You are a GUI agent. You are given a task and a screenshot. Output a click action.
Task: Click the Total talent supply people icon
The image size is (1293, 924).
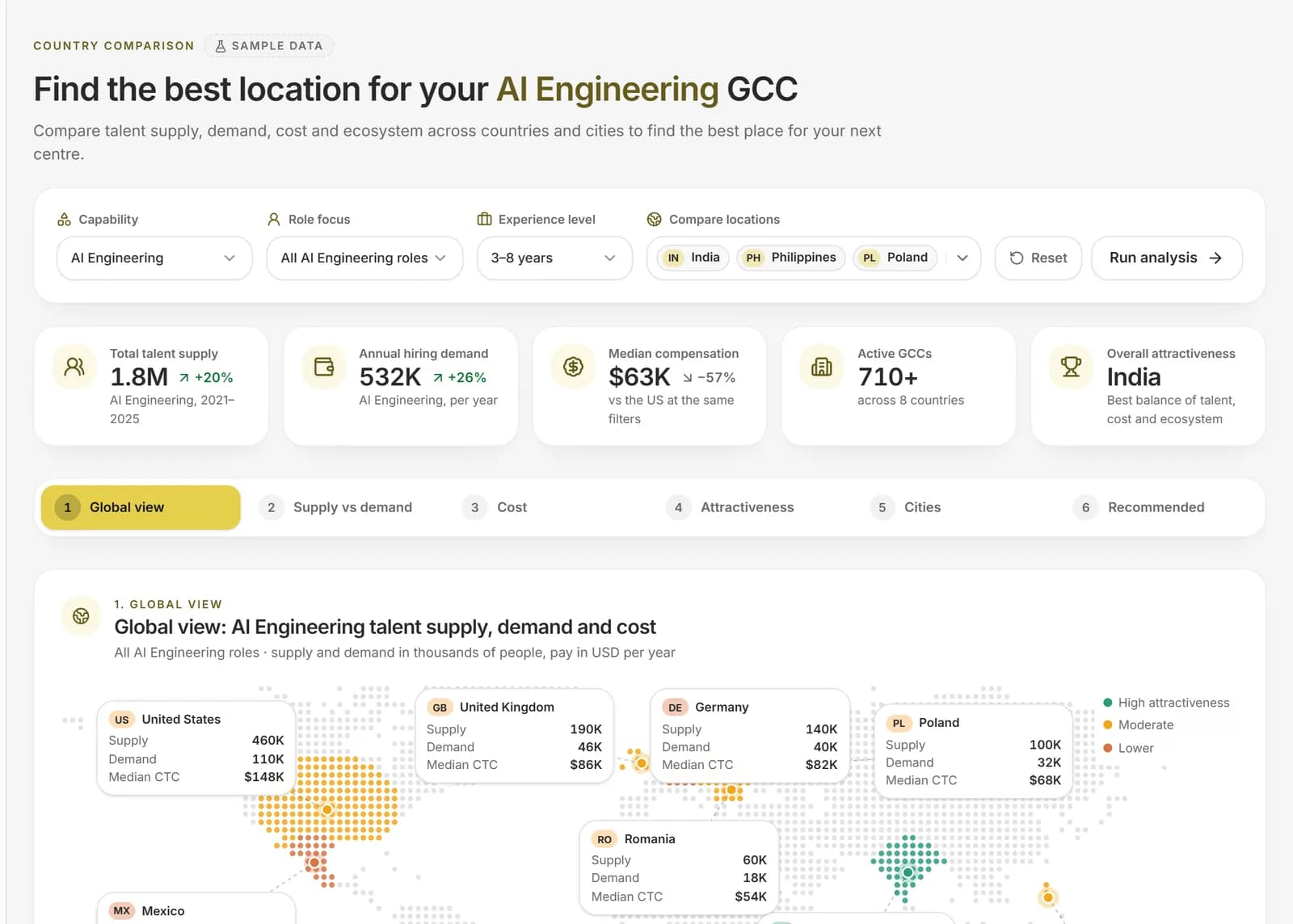74,367
